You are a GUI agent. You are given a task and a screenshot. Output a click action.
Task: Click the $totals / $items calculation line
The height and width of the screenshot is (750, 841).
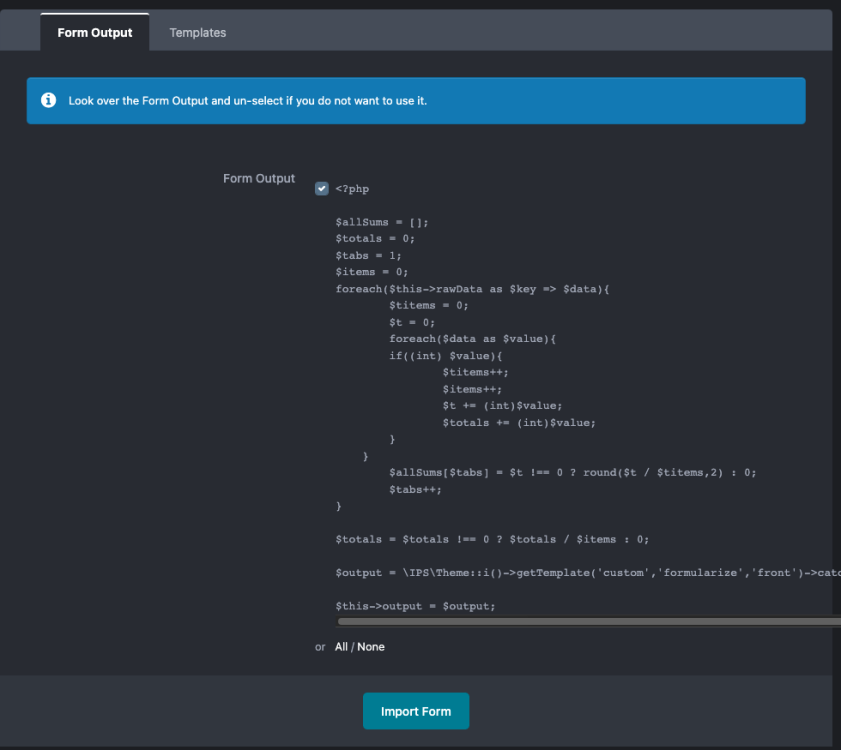click(492, 539)
